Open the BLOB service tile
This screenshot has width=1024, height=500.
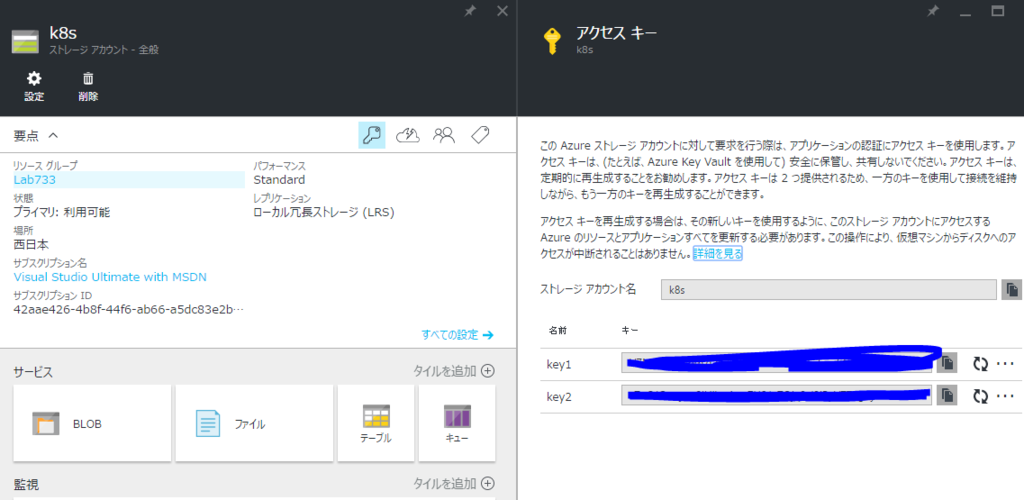click(x=92, y=423)
